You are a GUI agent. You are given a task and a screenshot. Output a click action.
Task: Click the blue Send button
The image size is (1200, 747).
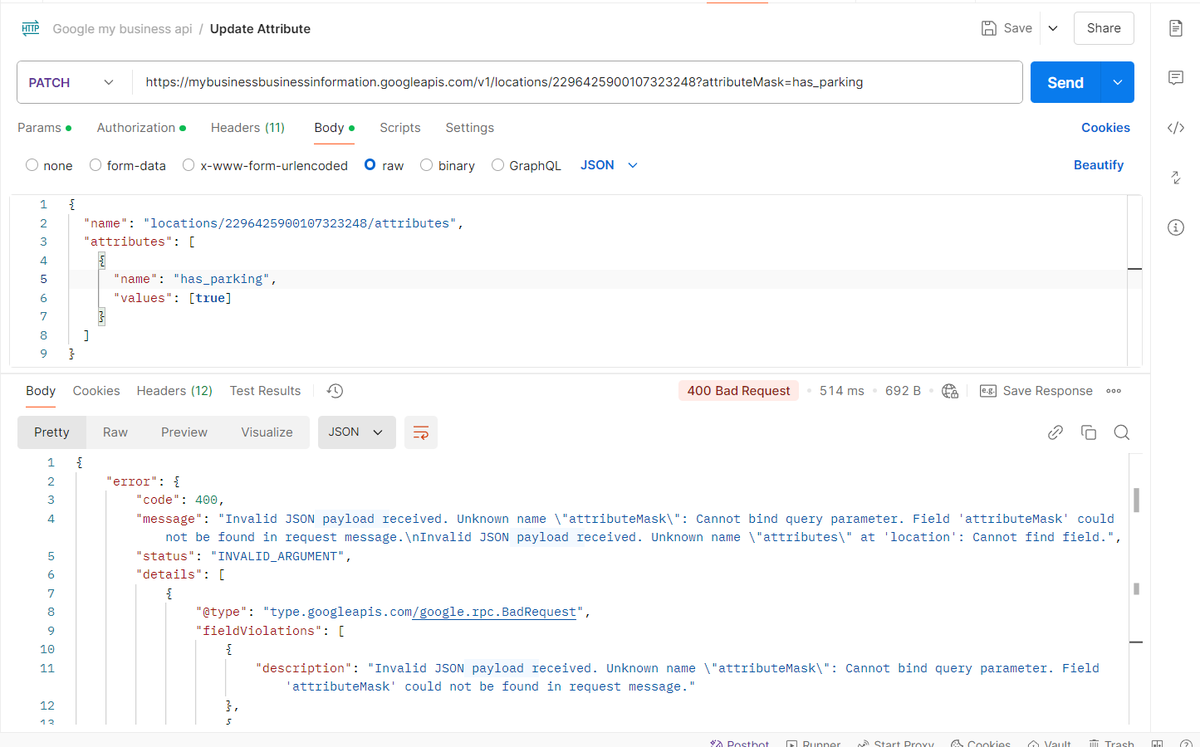pos(1065,82)
